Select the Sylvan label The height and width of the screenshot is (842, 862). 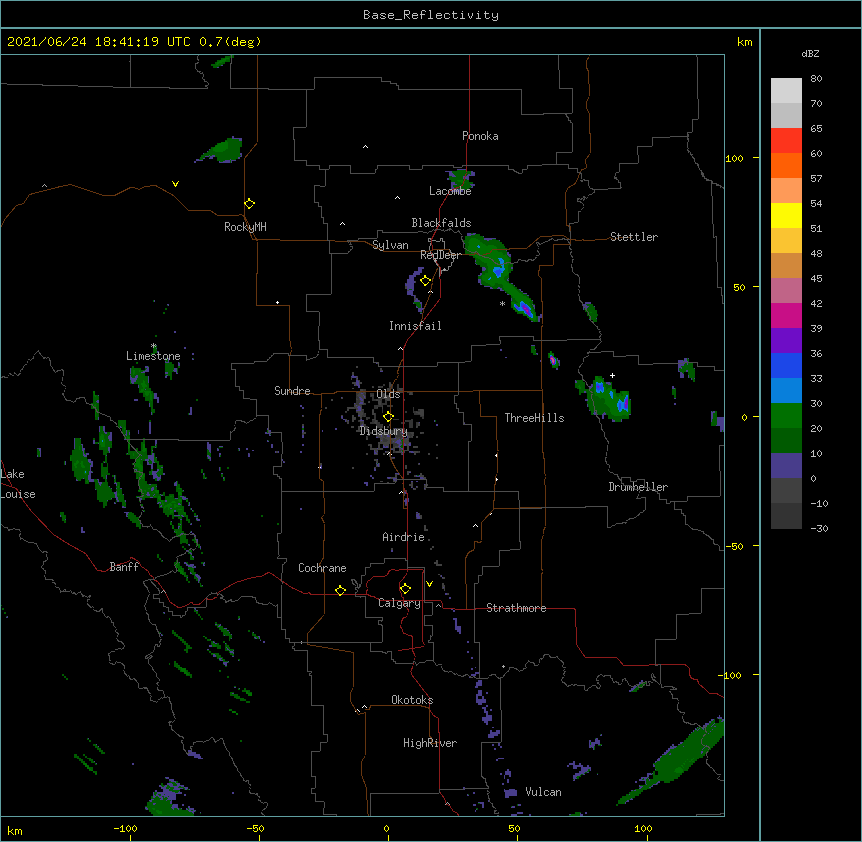click(x=390, y=245)
